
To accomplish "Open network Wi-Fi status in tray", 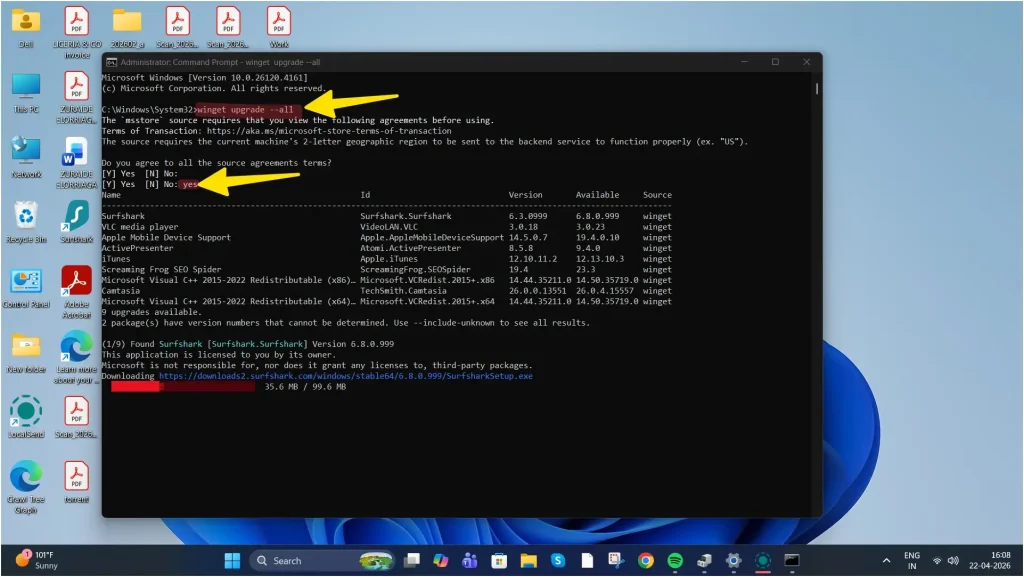I will click(937, 561).
